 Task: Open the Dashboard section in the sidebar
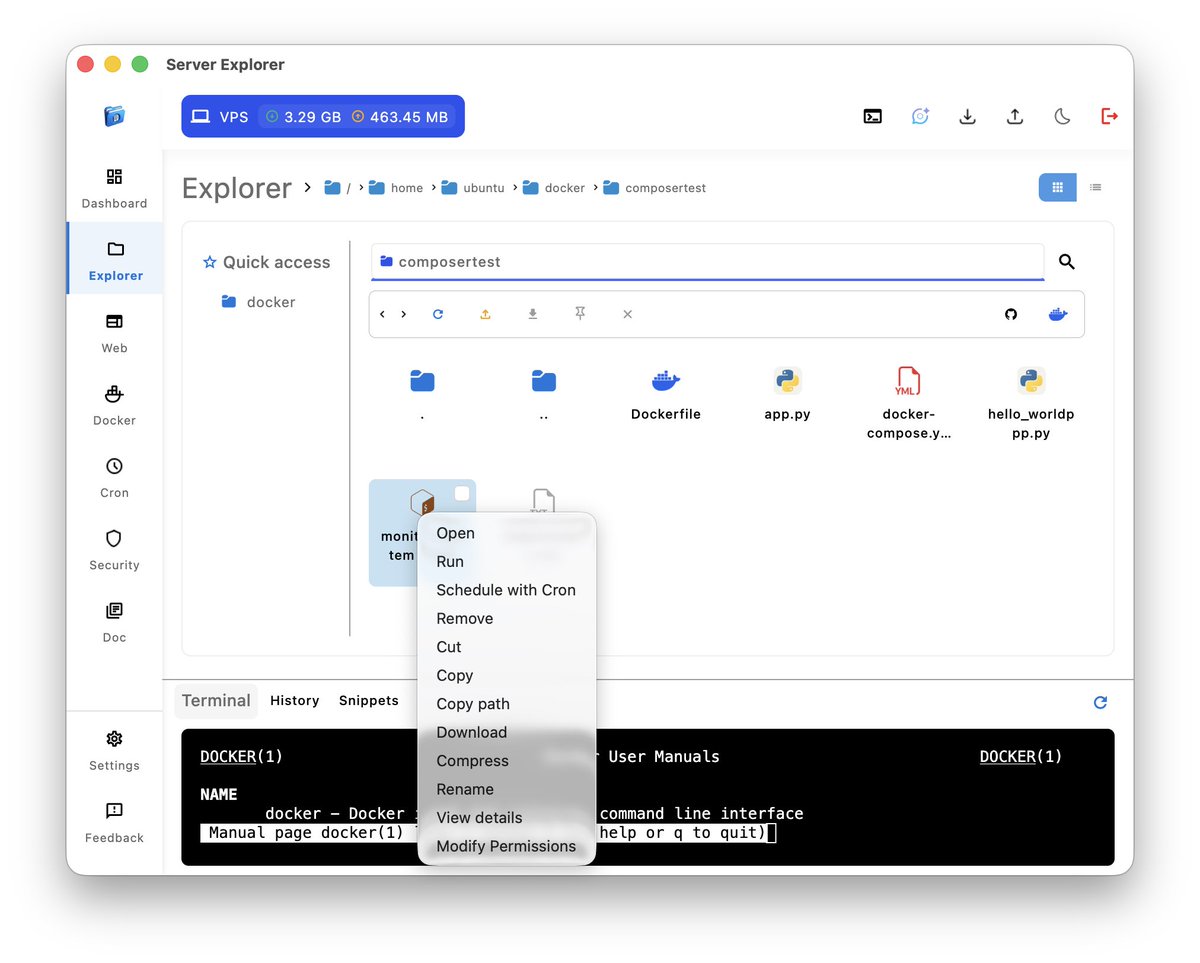(x=114, y=188)
